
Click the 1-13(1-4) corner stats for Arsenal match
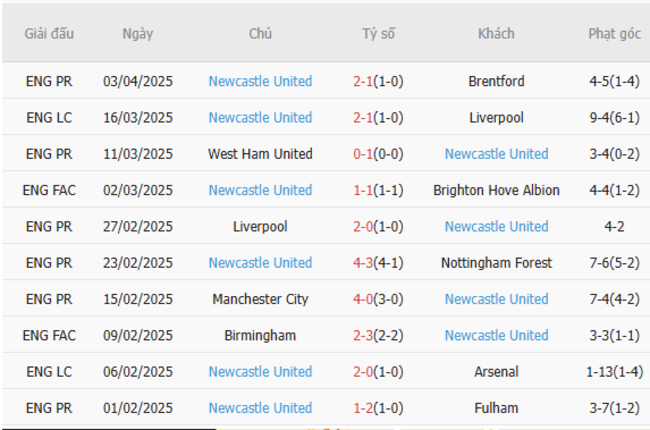tap(614, 372)
